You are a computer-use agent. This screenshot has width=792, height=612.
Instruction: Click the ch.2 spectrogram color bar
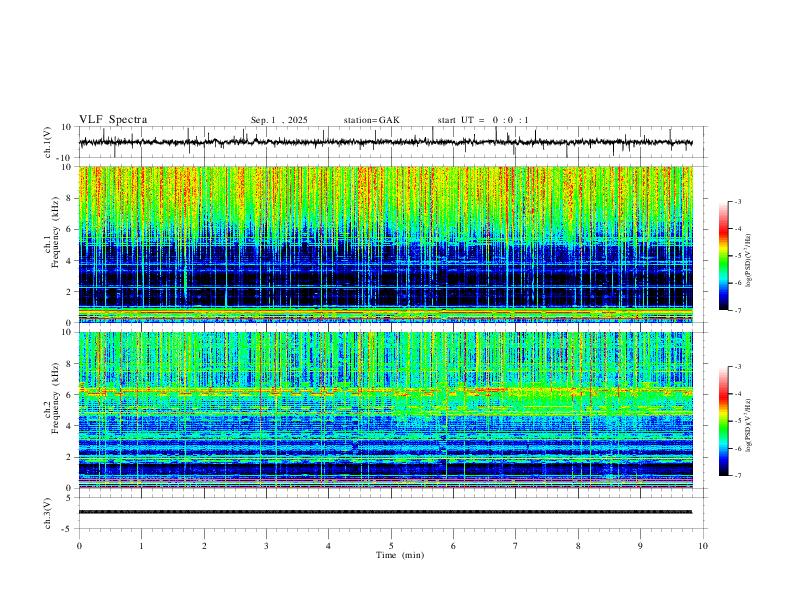(x=723, y=421)
